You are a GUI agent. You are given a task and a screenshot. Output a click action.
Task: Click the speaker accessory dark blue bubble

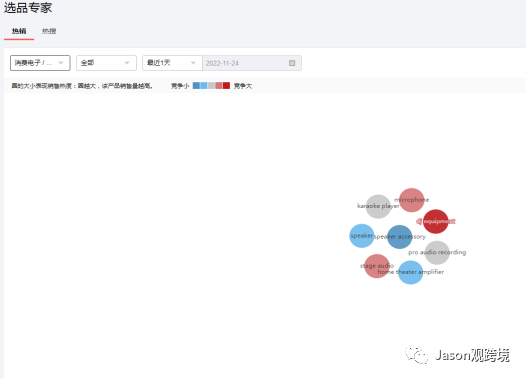[400, 237]
